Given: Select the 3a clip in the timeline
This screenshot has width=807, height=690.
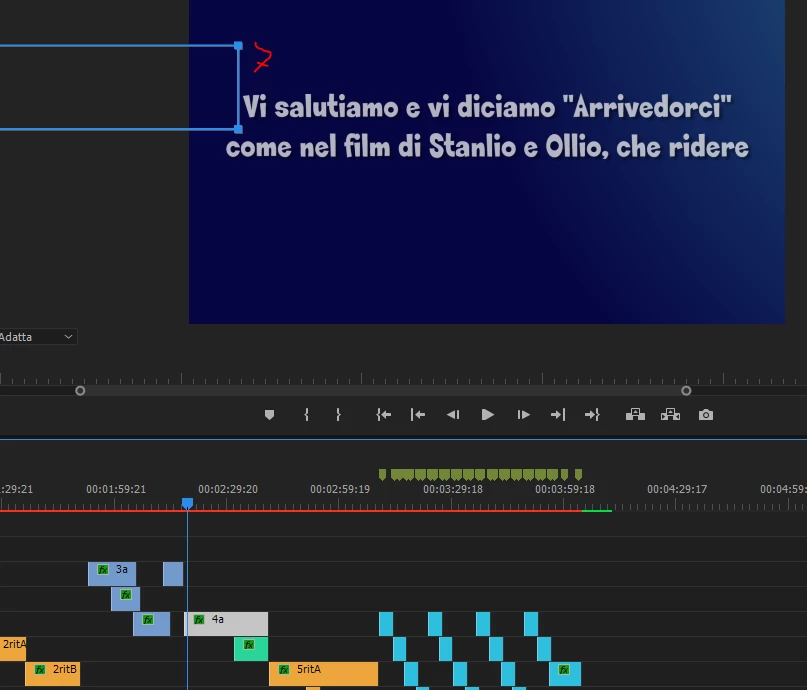Looking at the screenshot, I should click(112, 574).
